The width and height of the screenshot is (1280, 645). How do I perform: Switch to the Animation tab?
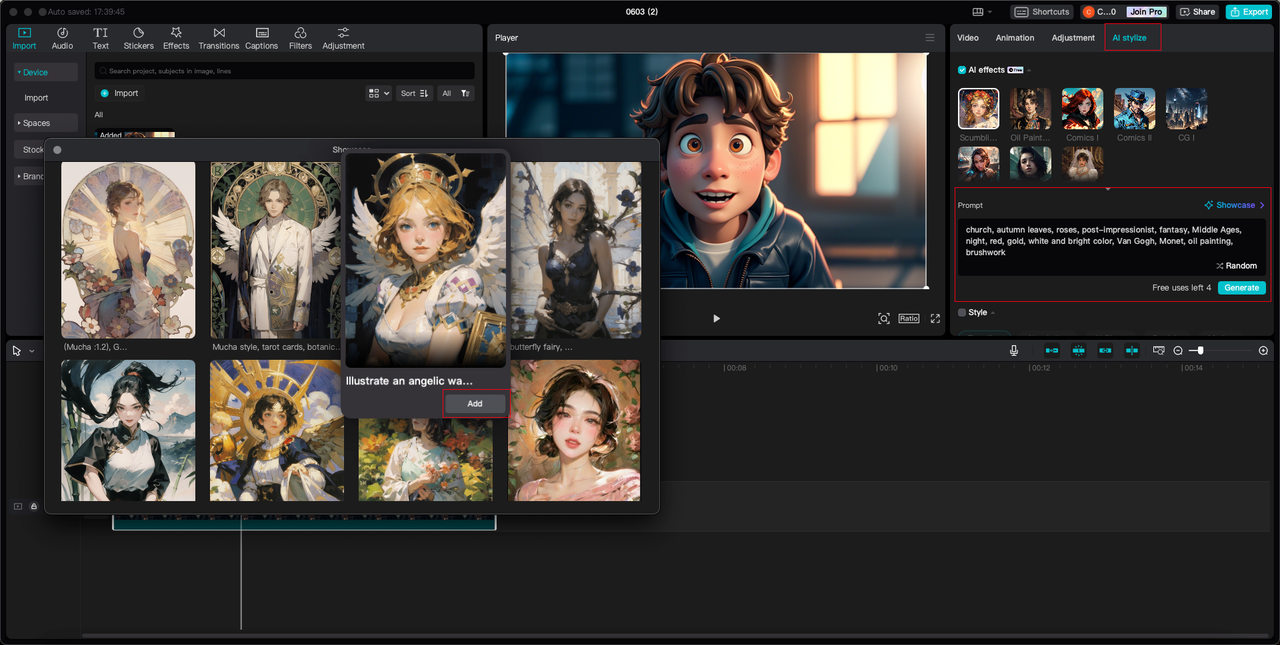(1014, 38)
